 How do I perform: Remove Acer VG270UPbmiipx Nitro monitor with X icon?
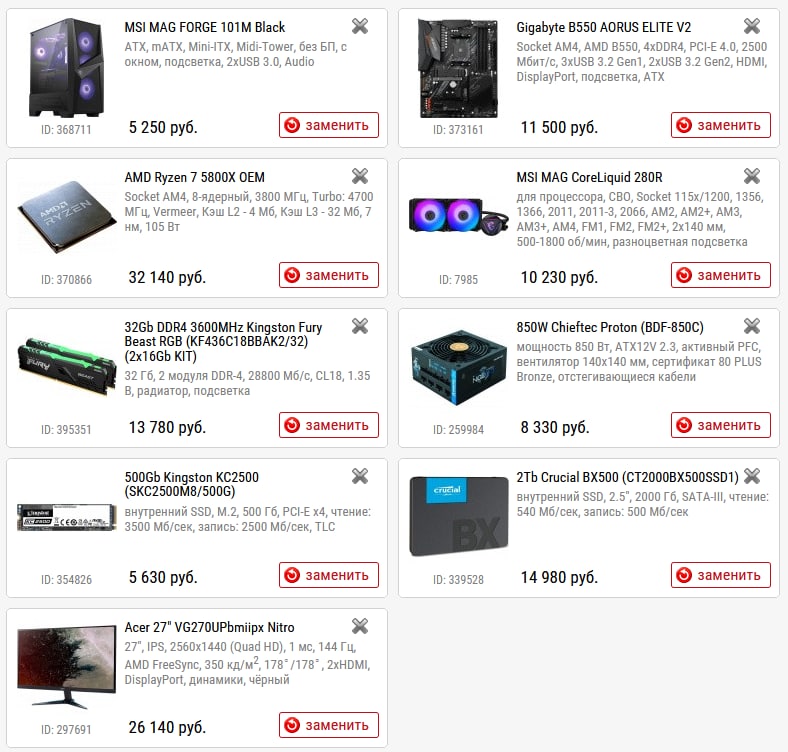[360, 626]
